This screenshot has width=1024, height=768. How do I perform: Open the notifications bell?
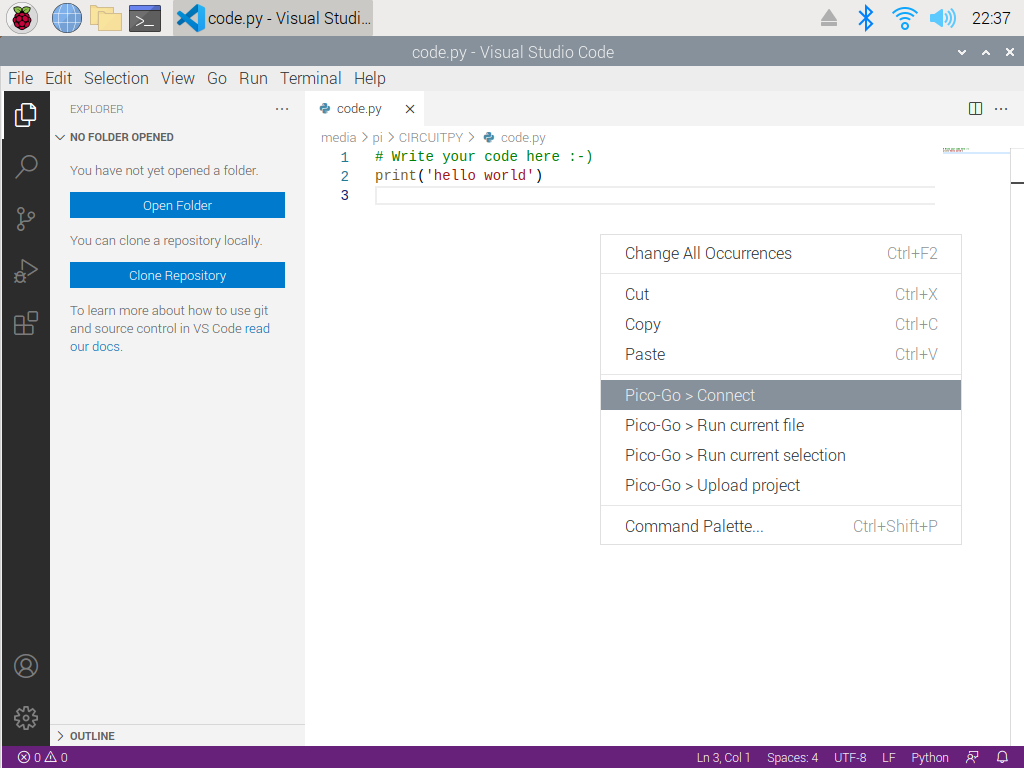pyautogui.click(x=1002, y=758)
